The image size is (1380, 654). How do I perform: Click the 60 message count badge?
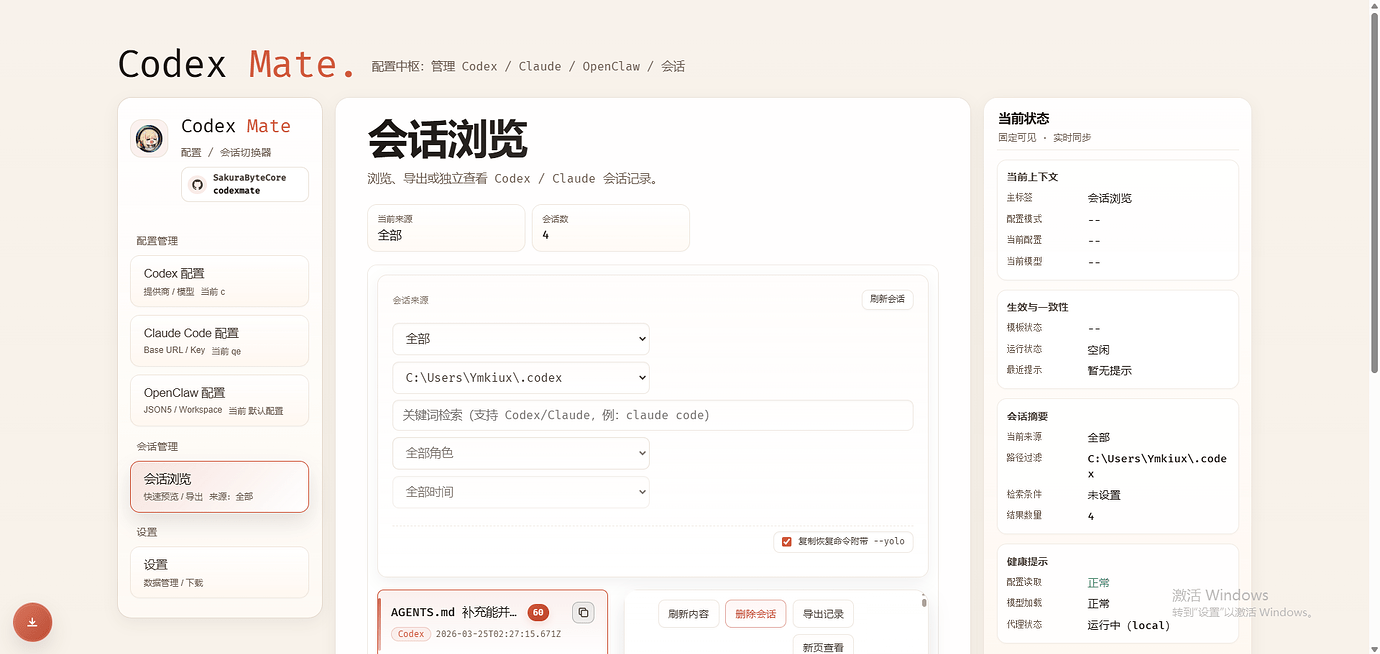(x=538, y=612)
